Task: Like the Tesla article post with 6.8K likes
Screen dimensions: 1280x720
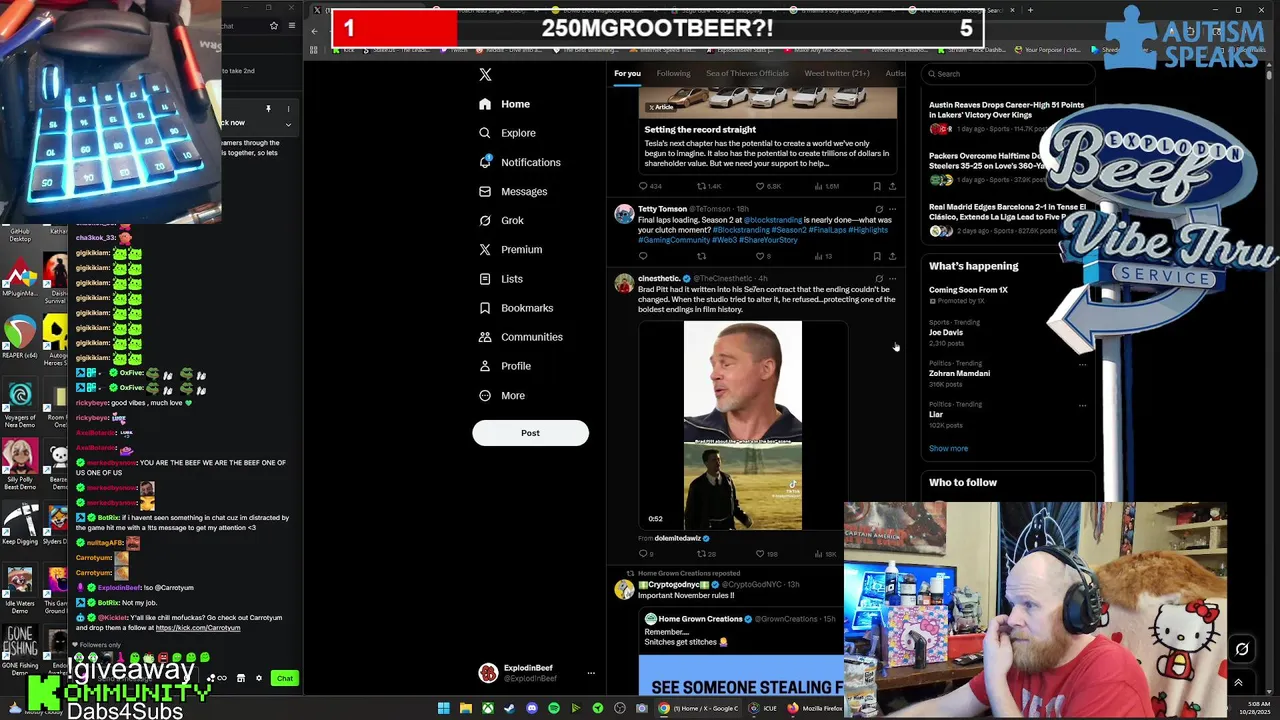Action: pos(769,186)
